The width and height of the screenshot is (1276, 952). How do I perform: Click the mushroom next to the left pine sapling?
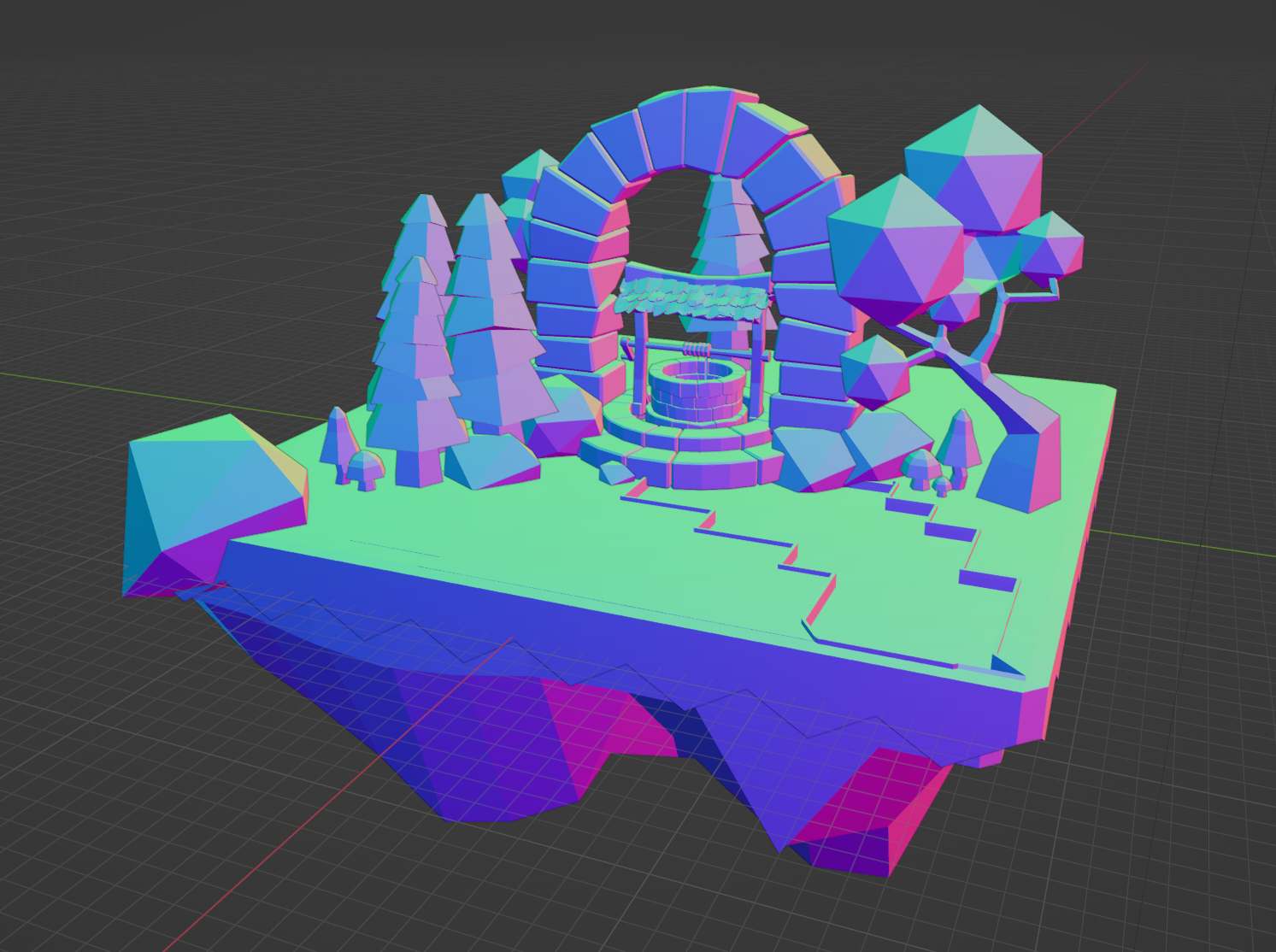366,470
